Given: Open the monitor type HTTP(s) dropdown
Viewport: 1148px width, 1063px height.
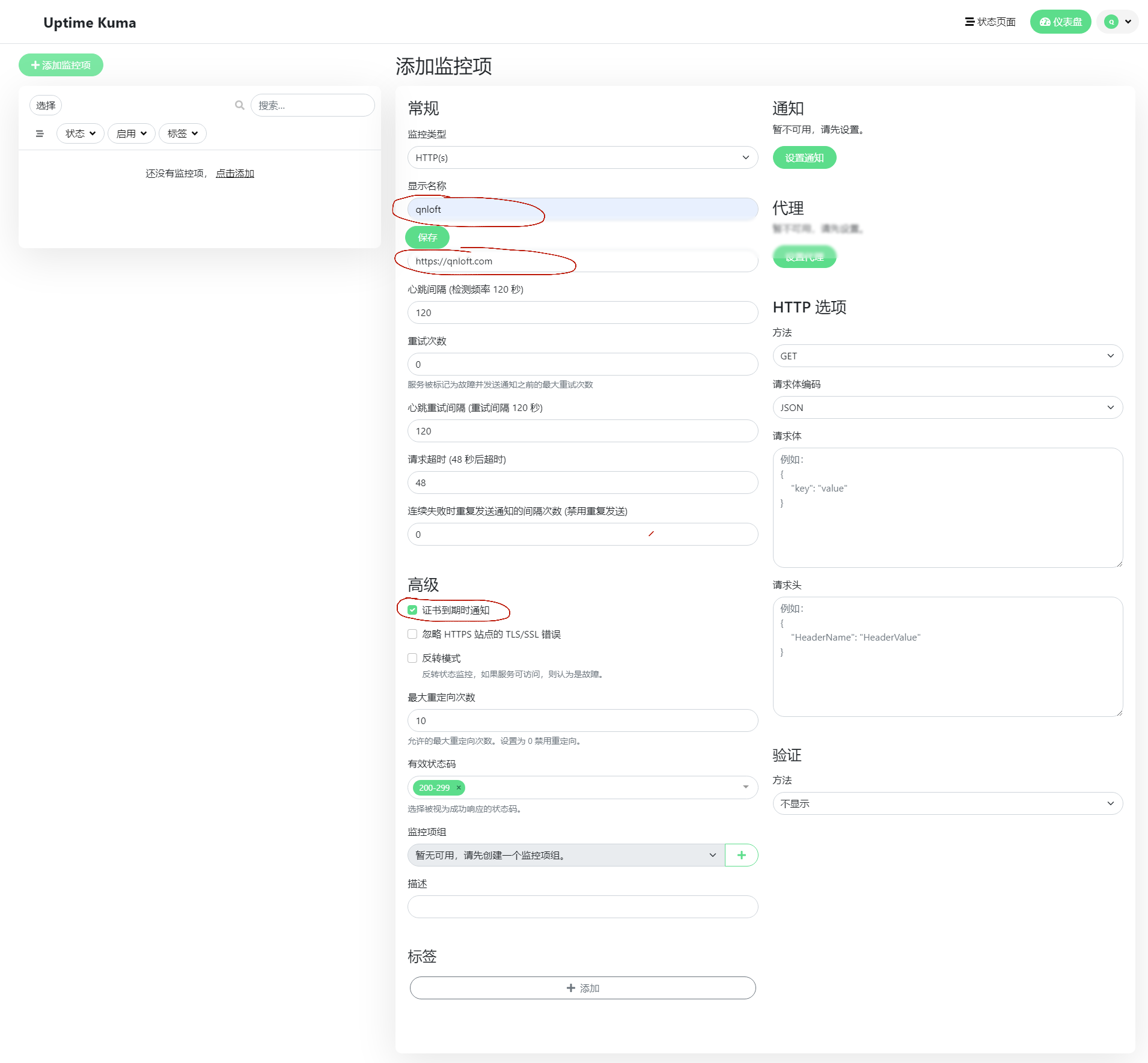Looking at the screenshot, I should [583, 157].
